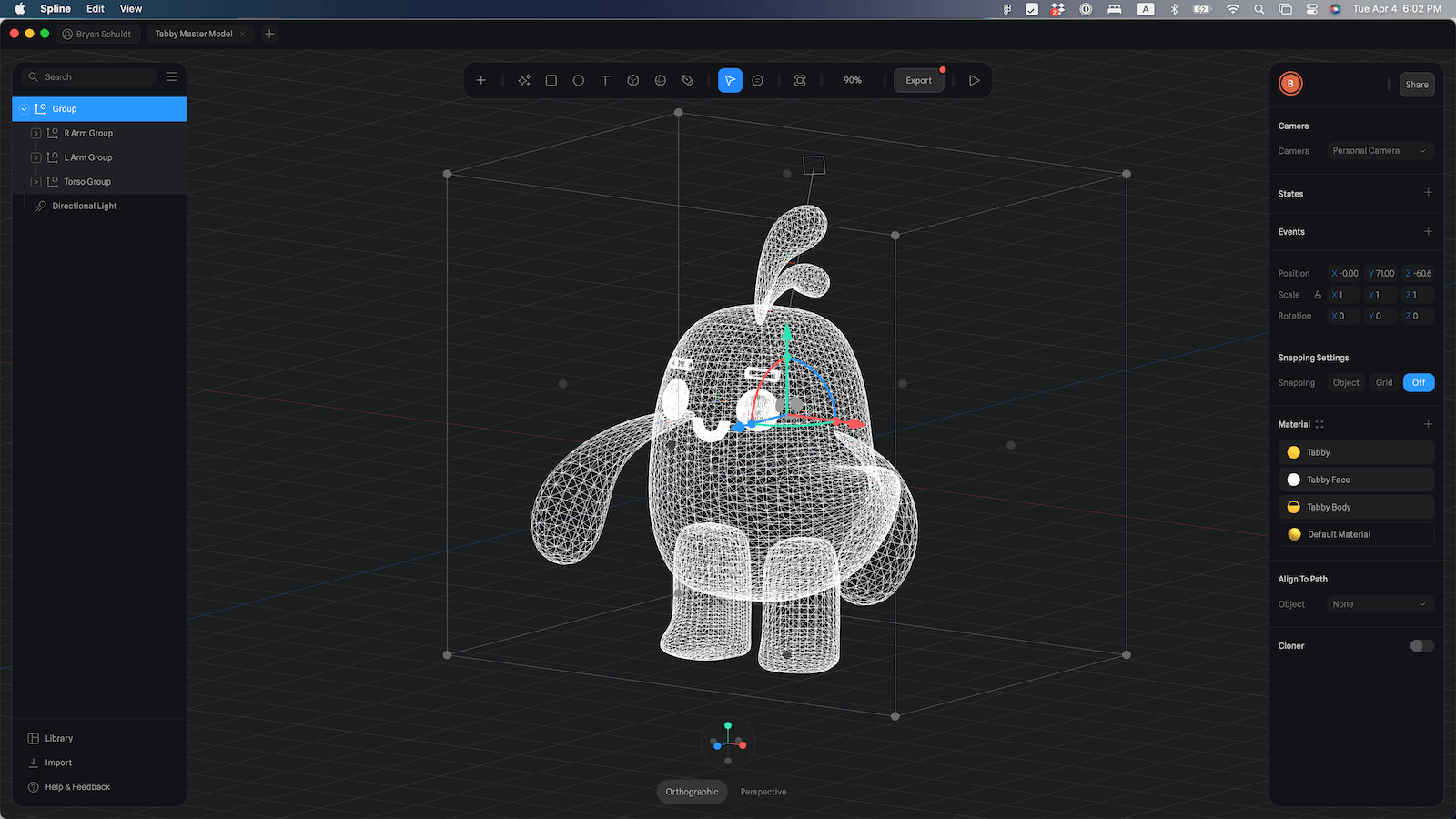Open macOS Control Center
Viewport: 1456px width, 819px height.
click(x=1311, y=9)
